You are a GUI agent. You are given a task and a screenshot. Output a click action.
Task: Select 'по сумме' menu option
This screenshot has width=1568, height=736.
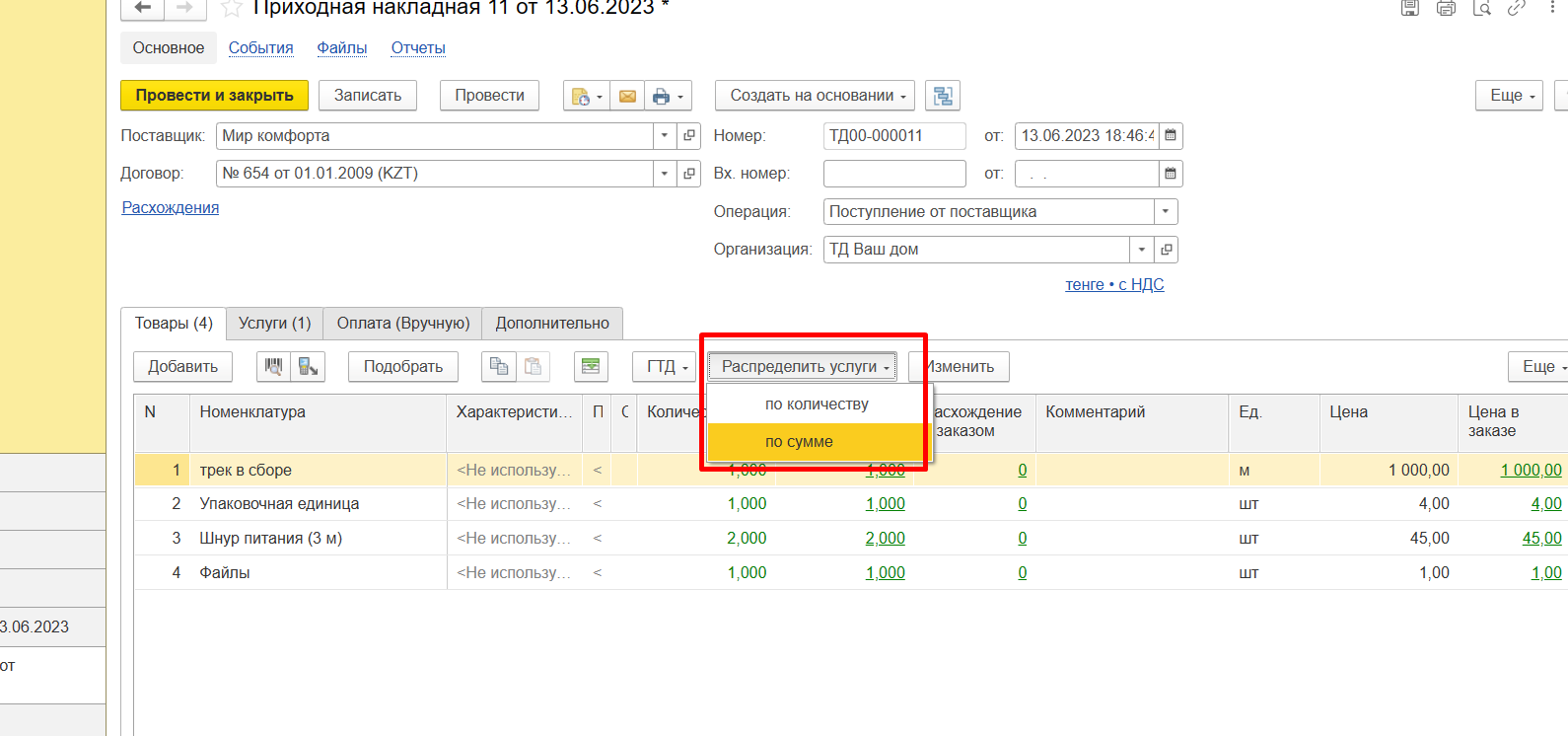(x=799, y=442)
